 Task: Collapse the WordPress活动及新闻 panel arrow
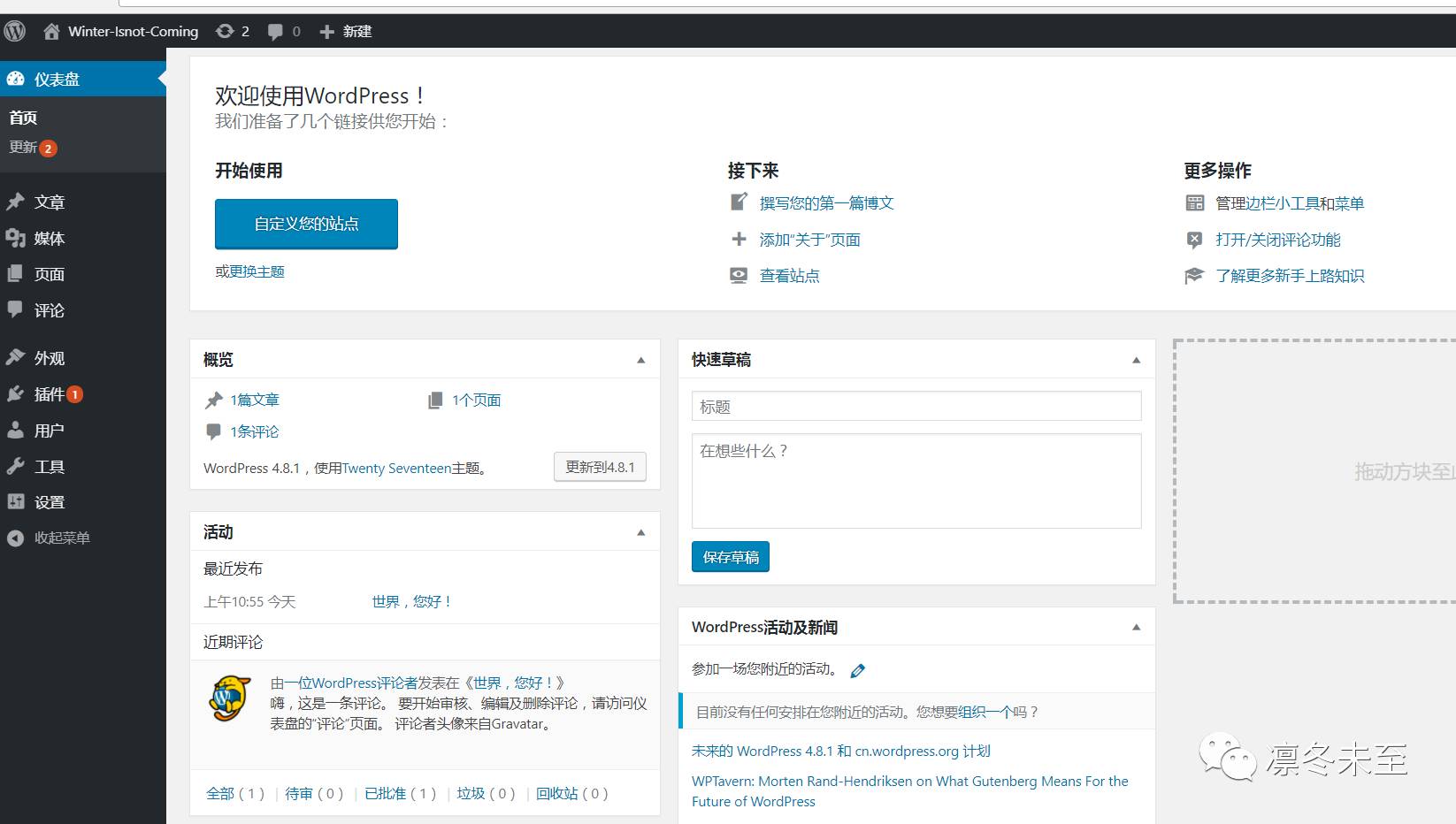point(1137,627)
